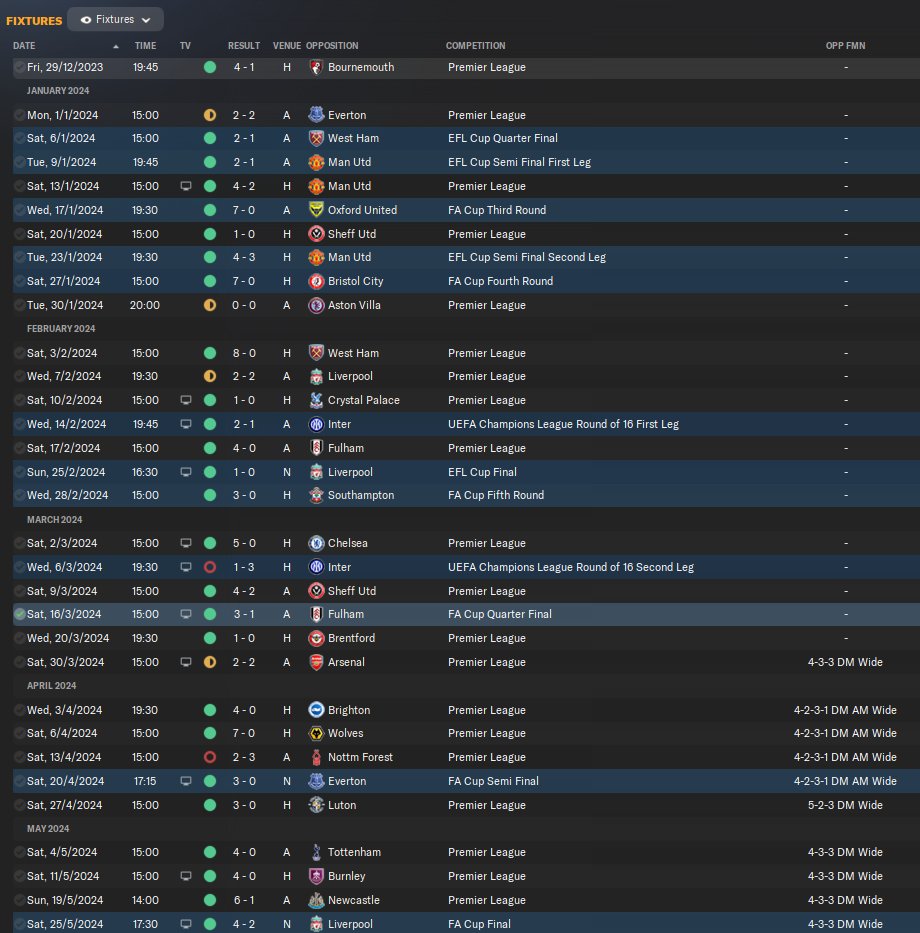Click TV icon on Man Utd 13/1/2024 row
920x933 pixels.
186,186
